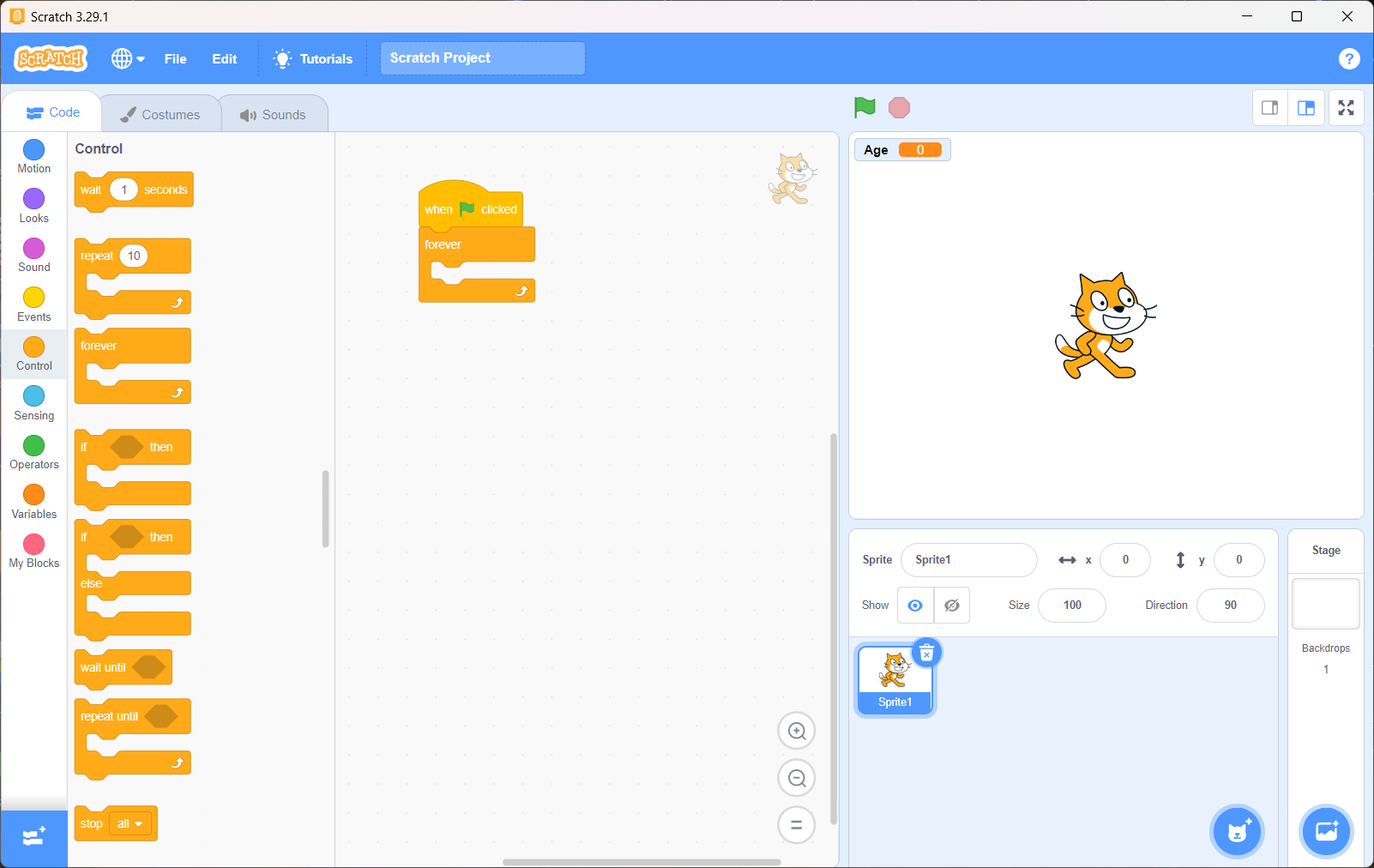The image size is (1374, 868).
Task: Open the Choose a Backdrop button
Action: click(1326, 831)
